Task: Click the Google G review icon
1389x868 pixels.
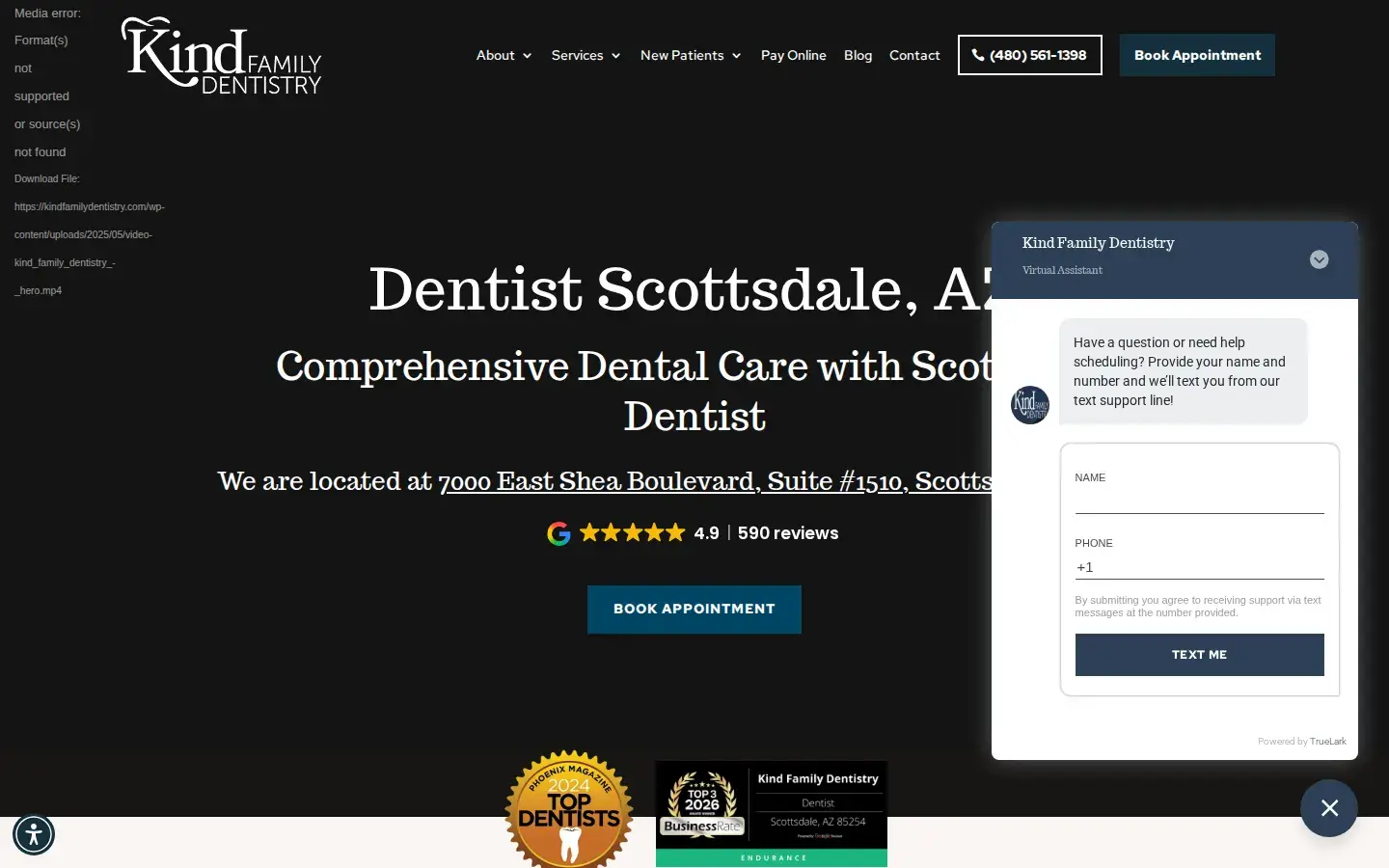Action: 558,533
